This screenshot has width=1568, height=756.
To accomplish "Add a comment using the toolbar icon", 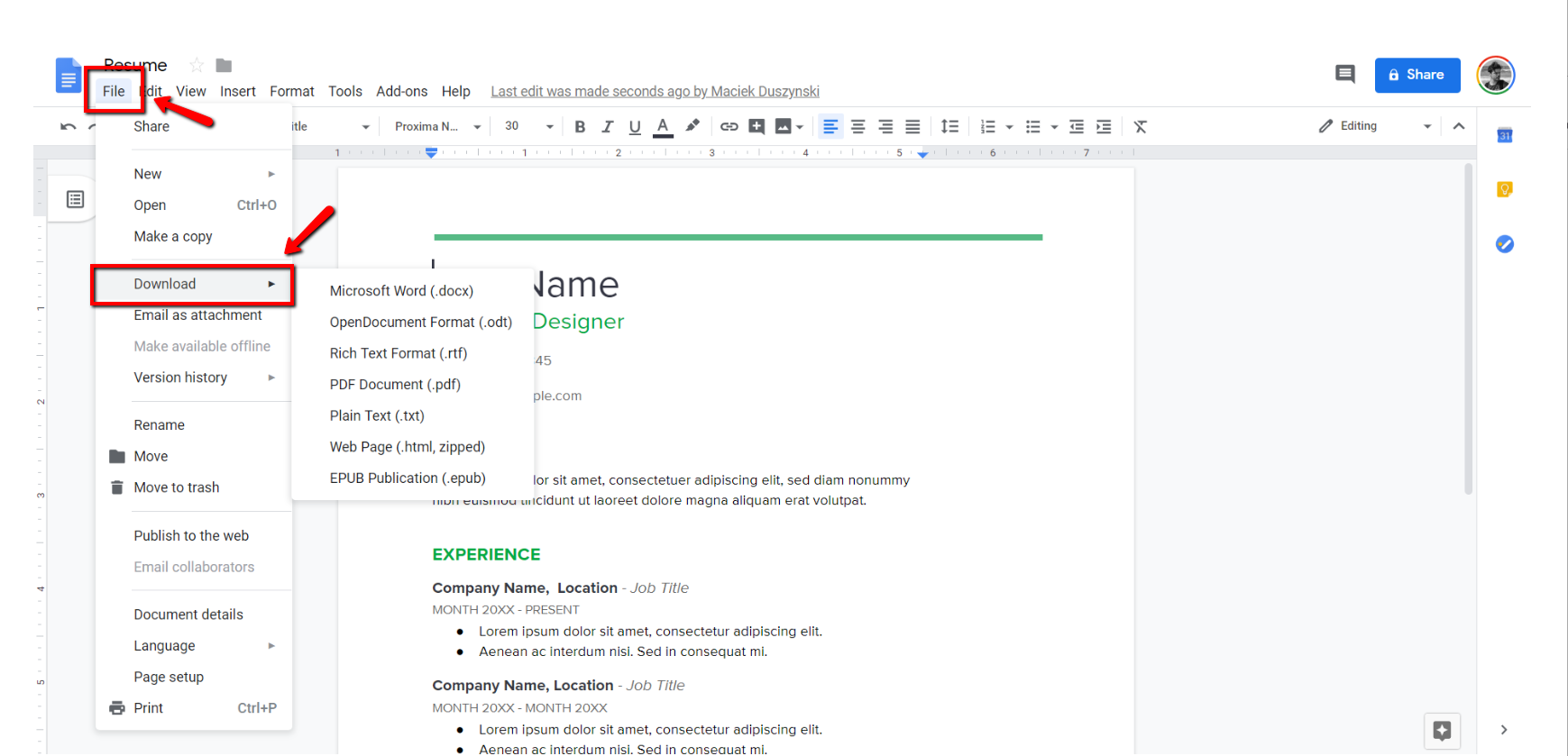I will (756, 126).
